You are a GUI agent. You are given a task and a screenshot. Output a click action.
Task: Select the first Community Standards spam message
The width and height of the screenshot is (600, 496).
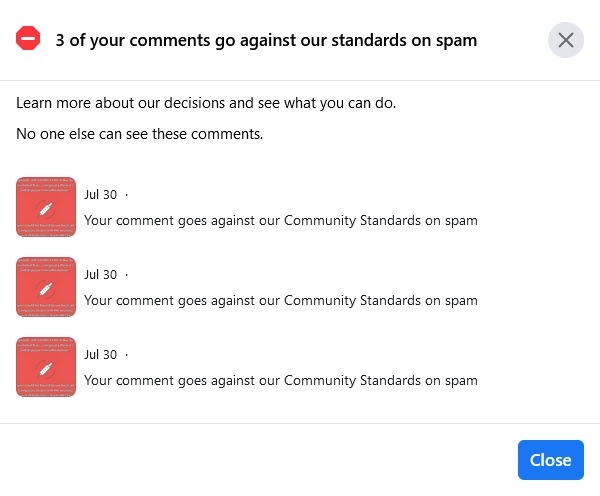click(280, 220)
